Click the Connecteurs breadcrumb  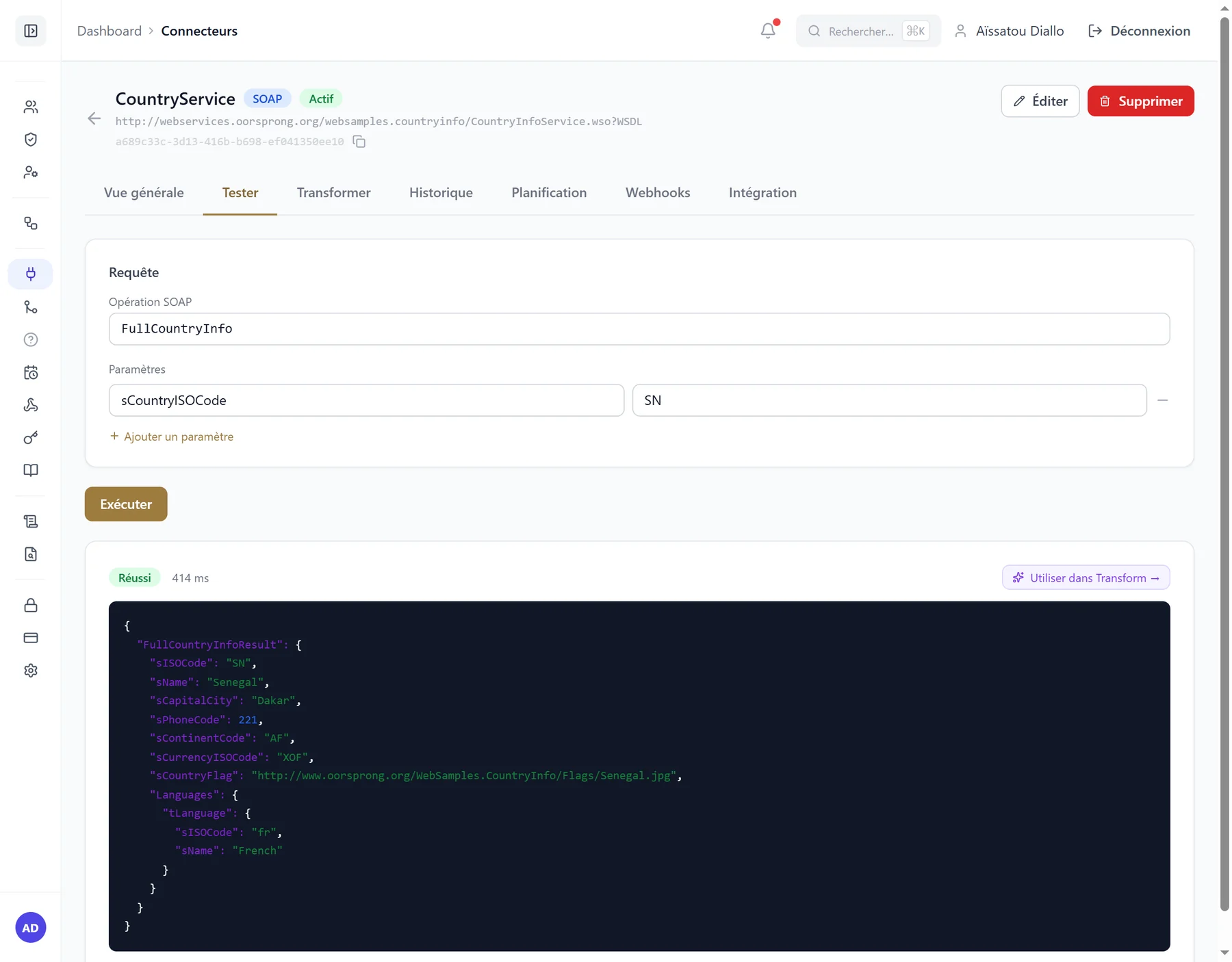[x=199, y=31]
